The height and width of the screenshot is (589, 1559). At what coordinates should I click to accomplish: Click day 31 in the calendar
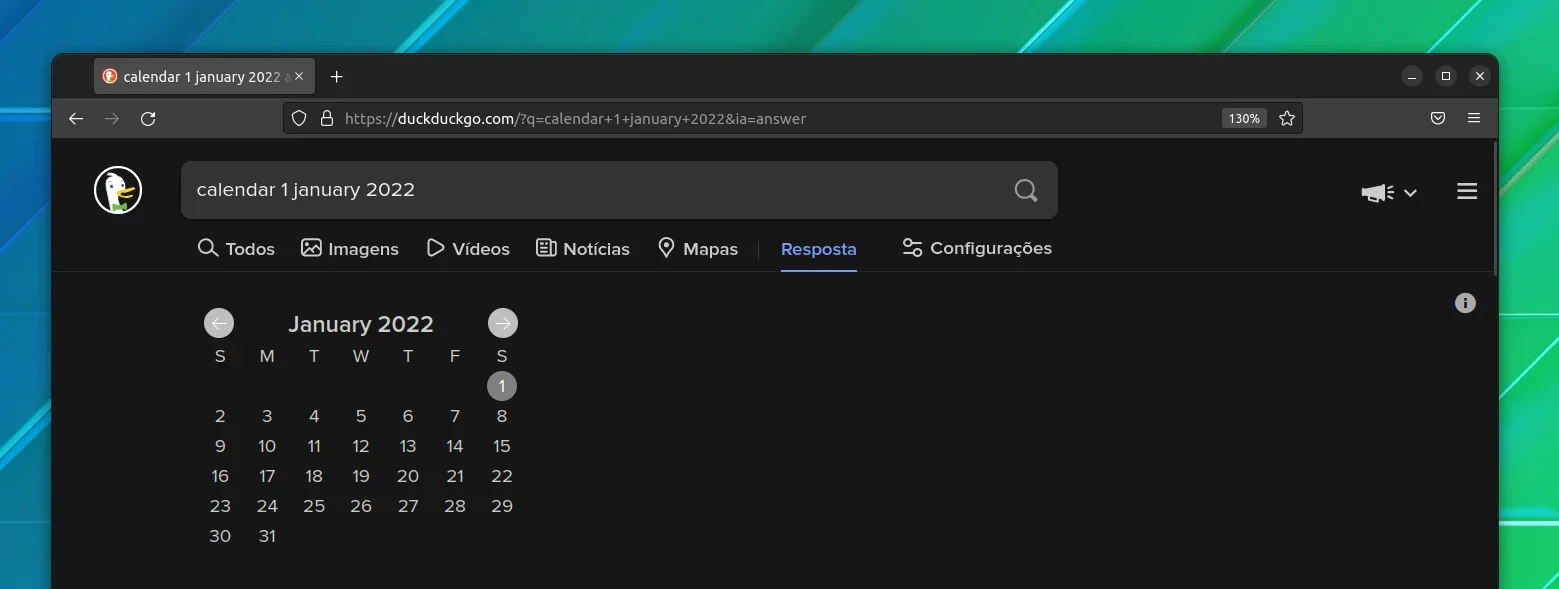click(267, 536)
